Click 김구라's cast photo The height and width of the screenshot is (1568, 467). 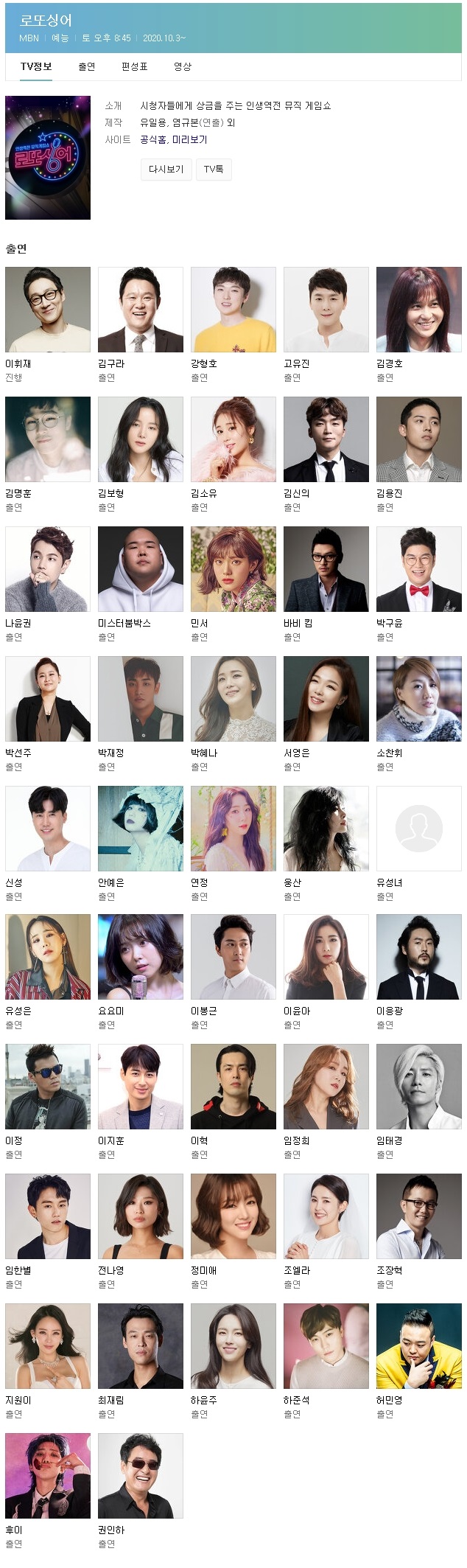pyautogui.click(x=141, y=310)
